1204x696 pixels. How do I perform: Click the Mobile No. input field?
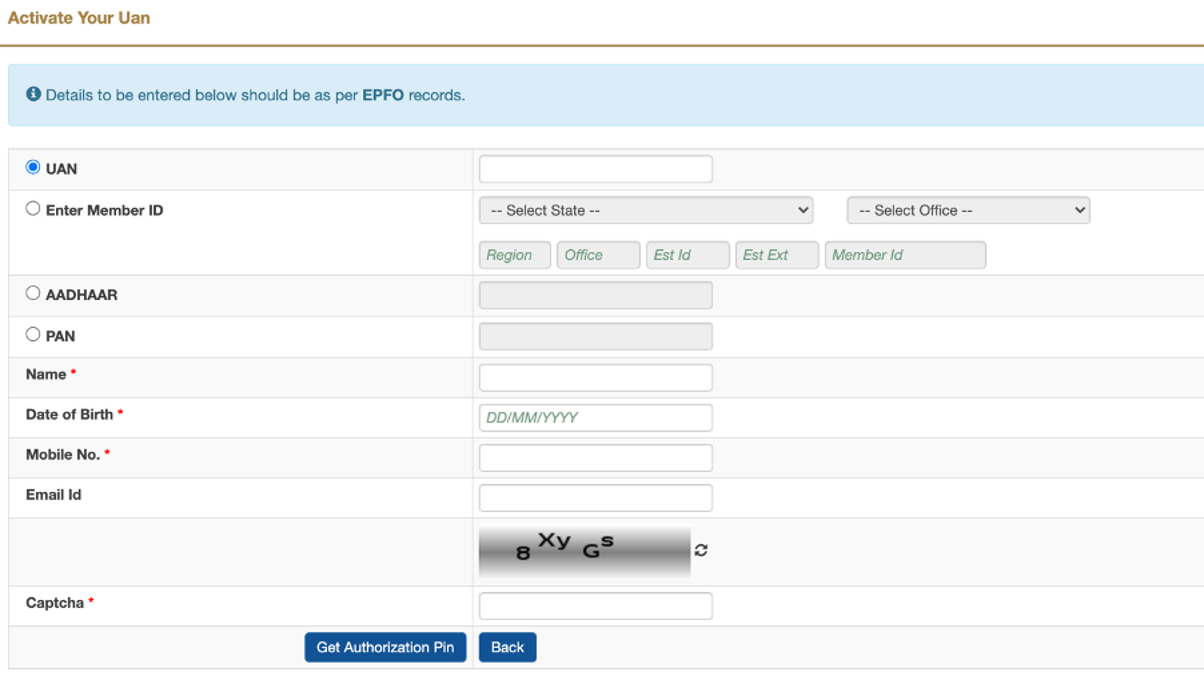595,457
